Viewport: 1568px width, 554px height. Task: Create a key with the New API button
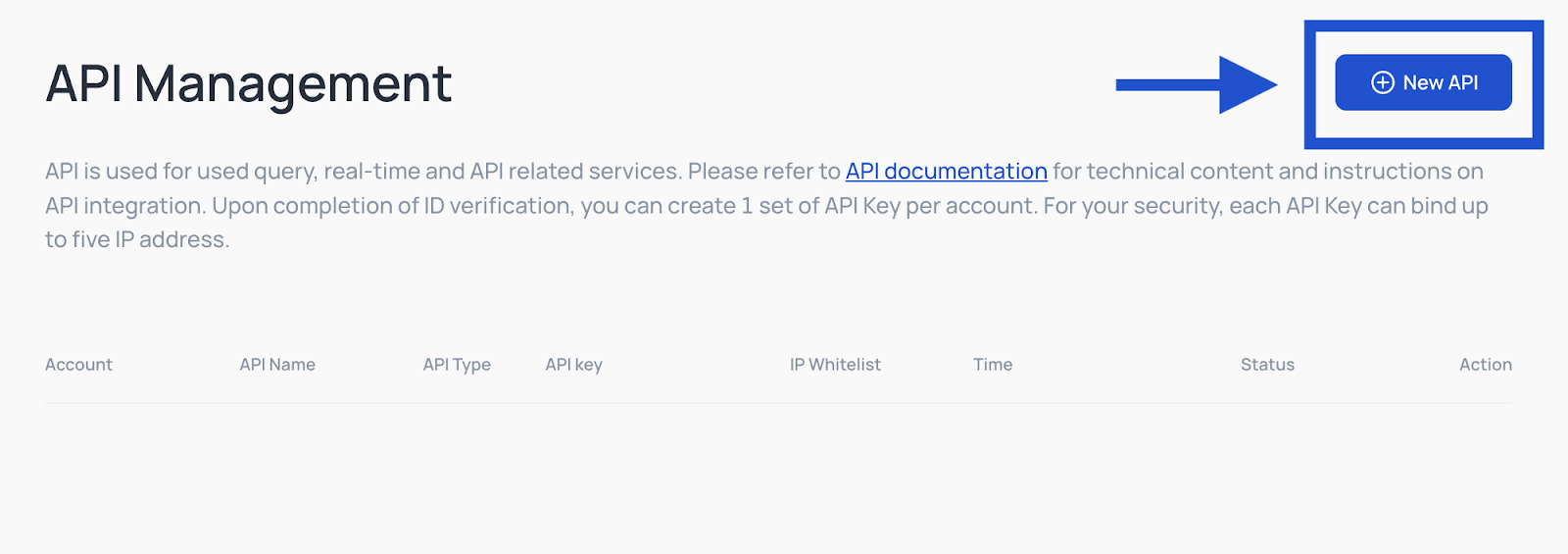[1423, 82]
